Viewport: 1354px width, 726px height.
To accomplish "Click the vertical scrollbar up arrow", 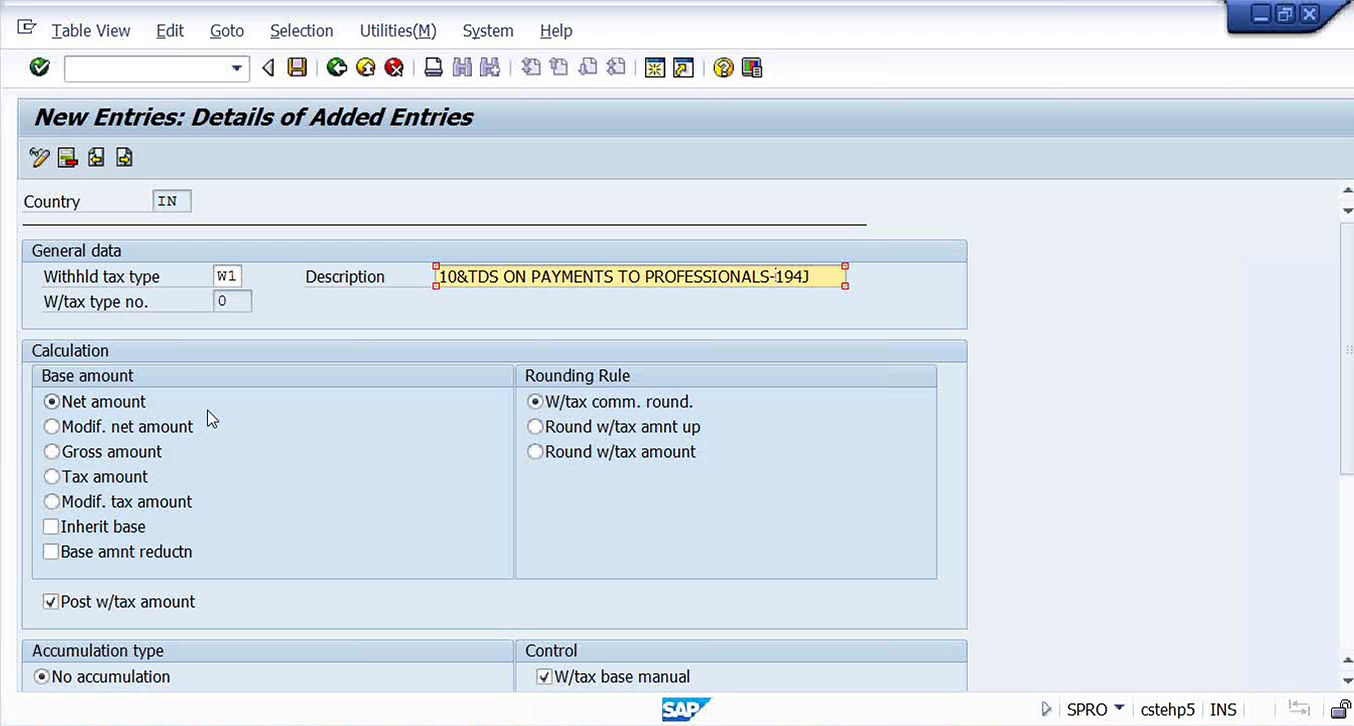I will pos(1346,191).
